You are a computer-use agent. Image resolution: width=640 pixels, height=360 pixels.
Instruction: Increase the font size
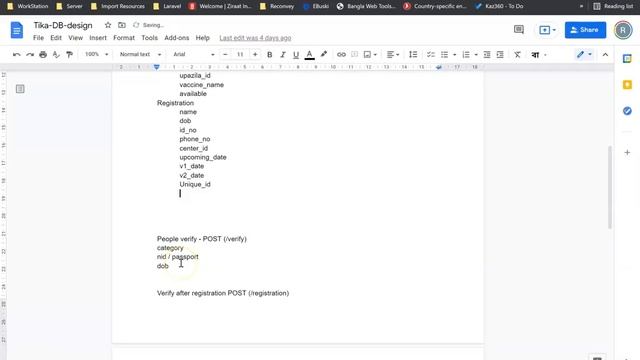pos(255,55)
